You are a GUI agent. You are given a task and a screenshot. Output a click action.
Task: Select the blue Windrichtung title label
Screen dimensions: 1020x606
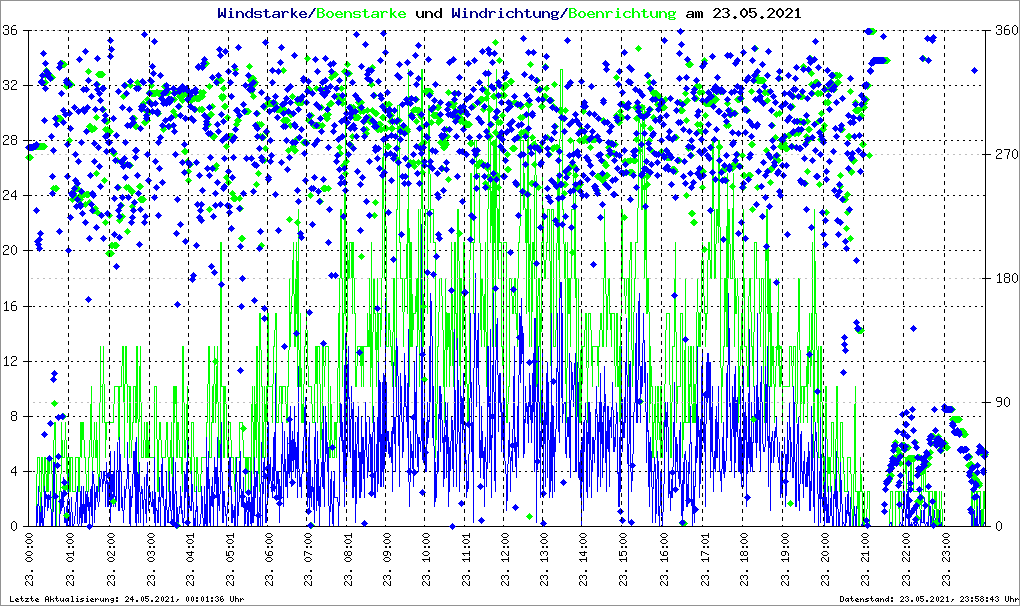point(506,13)
